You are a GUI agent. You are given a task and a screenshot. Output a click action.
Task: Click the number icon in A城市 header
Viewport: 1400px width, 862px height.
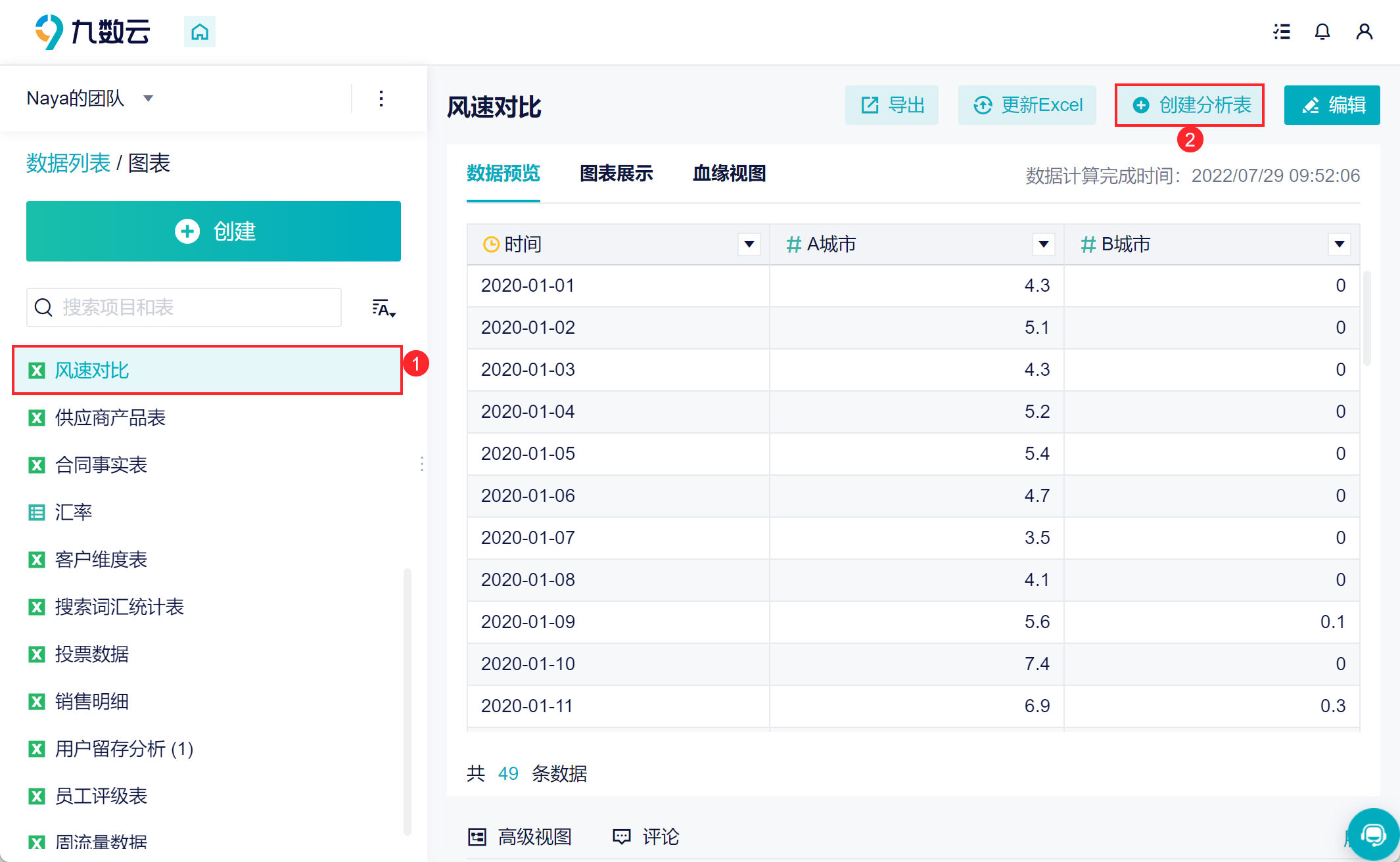[x=794, y=244]
